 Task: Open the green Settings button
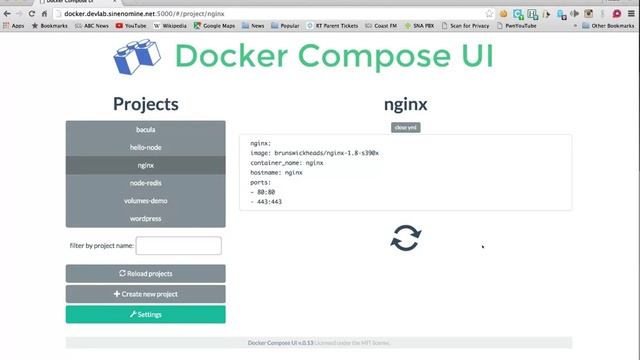(145, 314)
